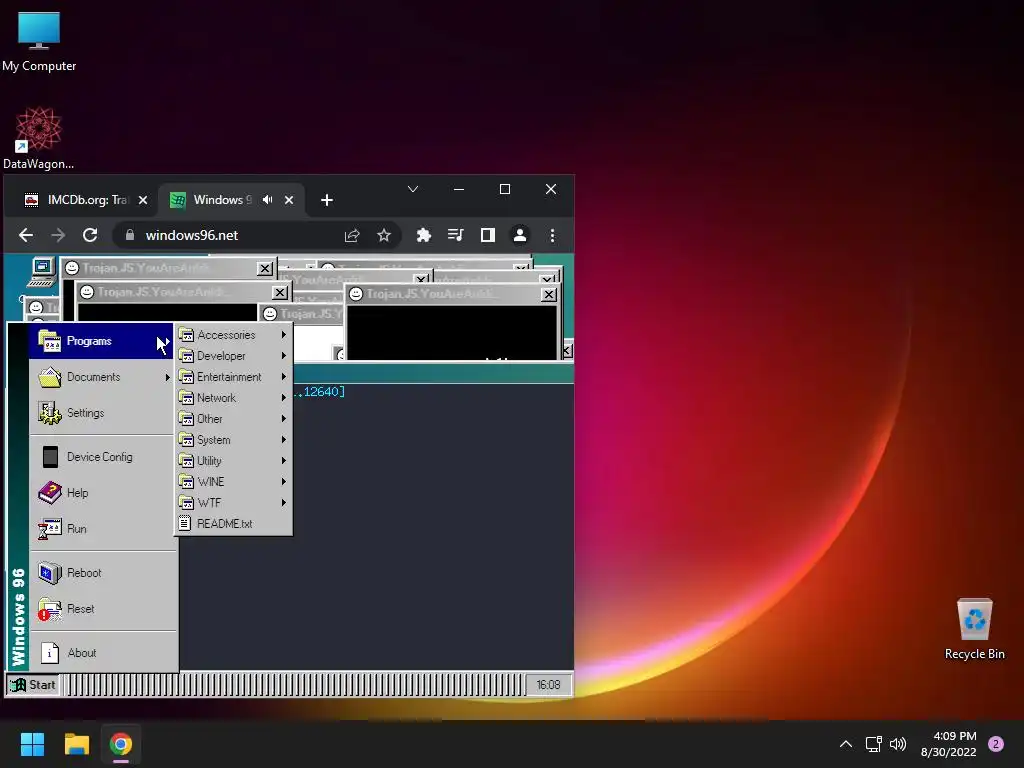Open Documents in the start menu
This screenshot has height=768, width=1024.
101,377
